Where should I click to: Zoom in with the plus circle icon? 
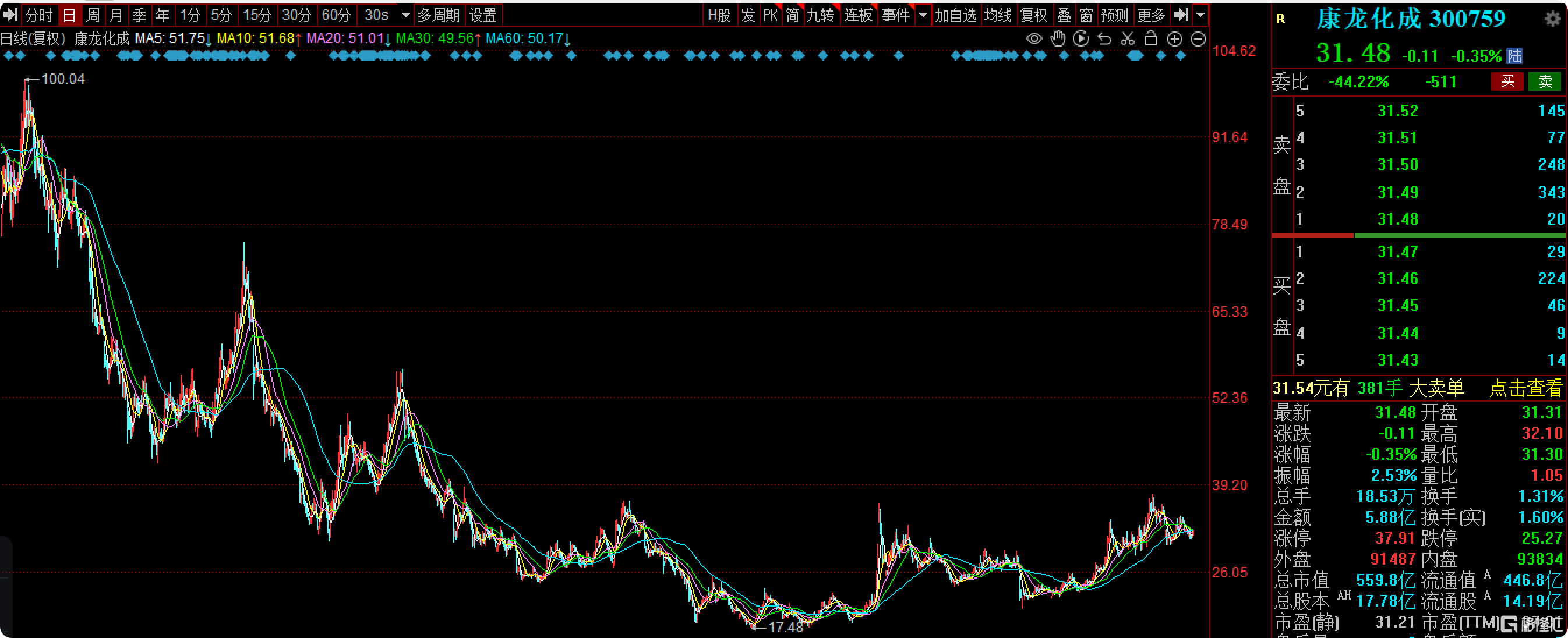pyautogui.click(x=1174, y=40)
